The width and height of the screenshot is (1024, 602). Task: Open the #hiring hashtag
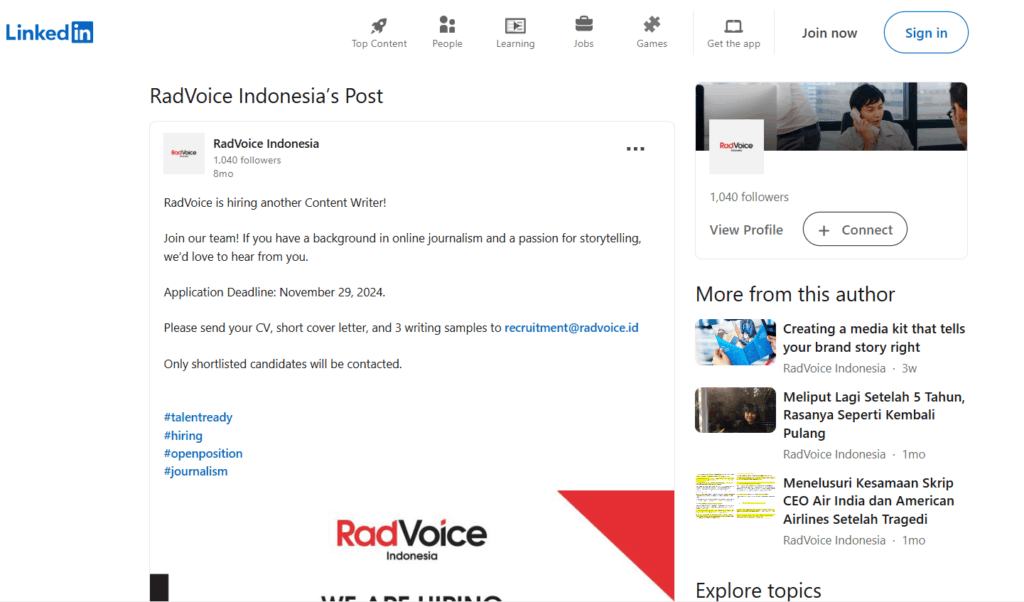183,436
